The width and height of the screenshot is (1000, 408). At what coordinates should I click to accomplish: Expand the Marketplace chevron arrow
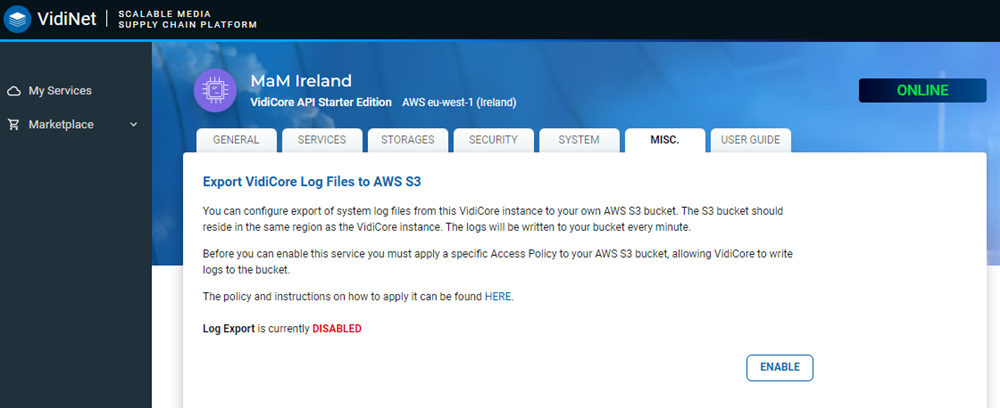coord(134,125)
